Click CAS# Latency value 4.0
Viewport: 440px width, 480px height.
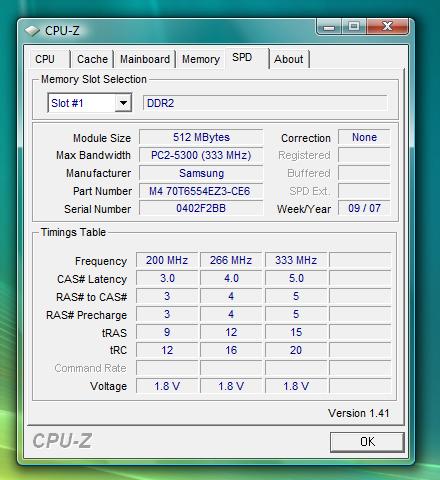click(231, 278)
